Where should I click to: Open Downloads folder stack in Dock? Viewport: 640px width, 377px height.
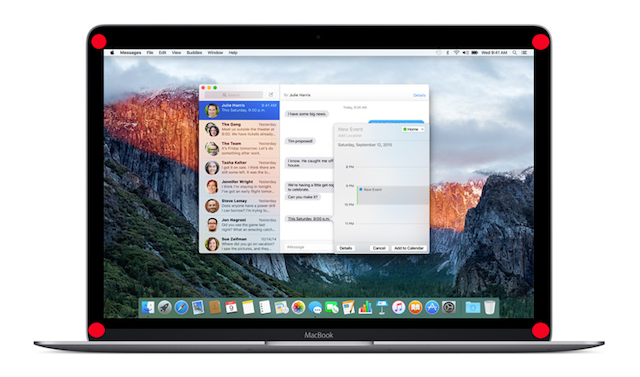[x=473, y=307]
